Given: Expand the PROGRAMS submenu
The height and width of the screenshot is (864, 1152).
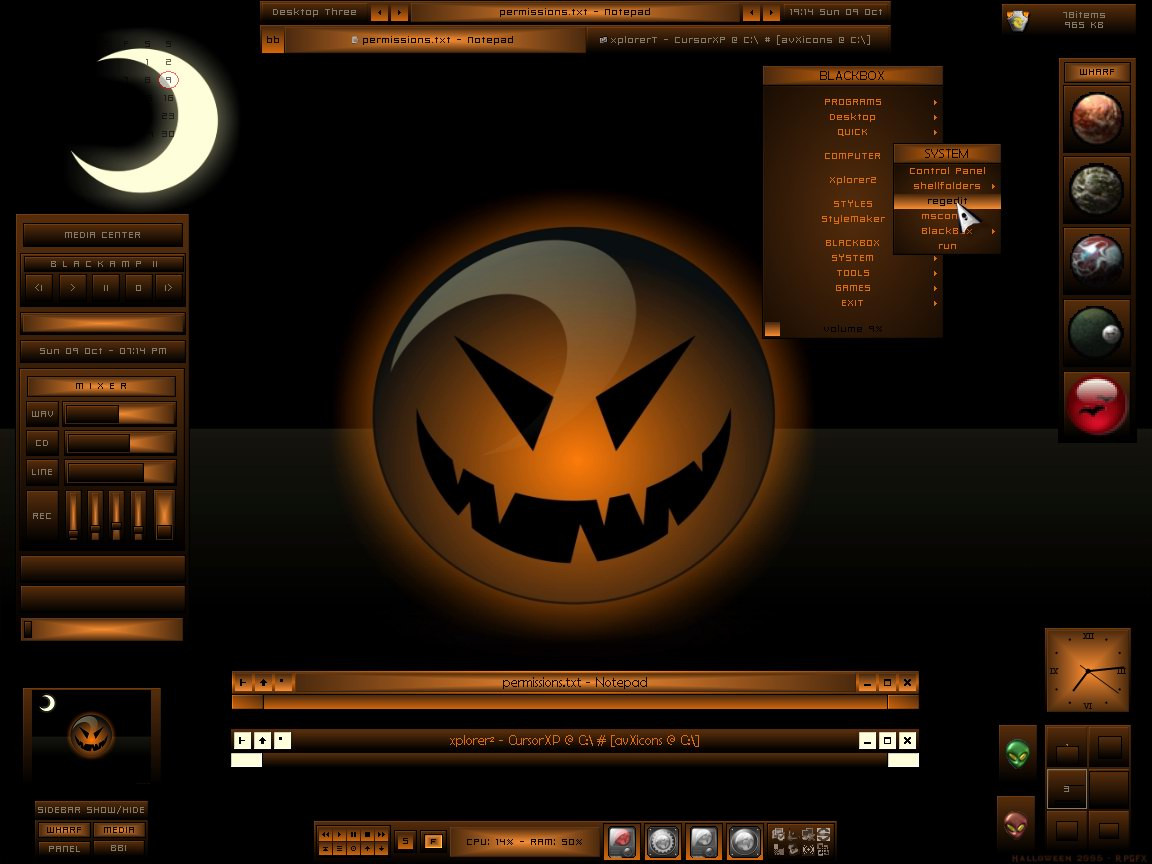Looking at the screenshot, I should (x=852, y=101).
